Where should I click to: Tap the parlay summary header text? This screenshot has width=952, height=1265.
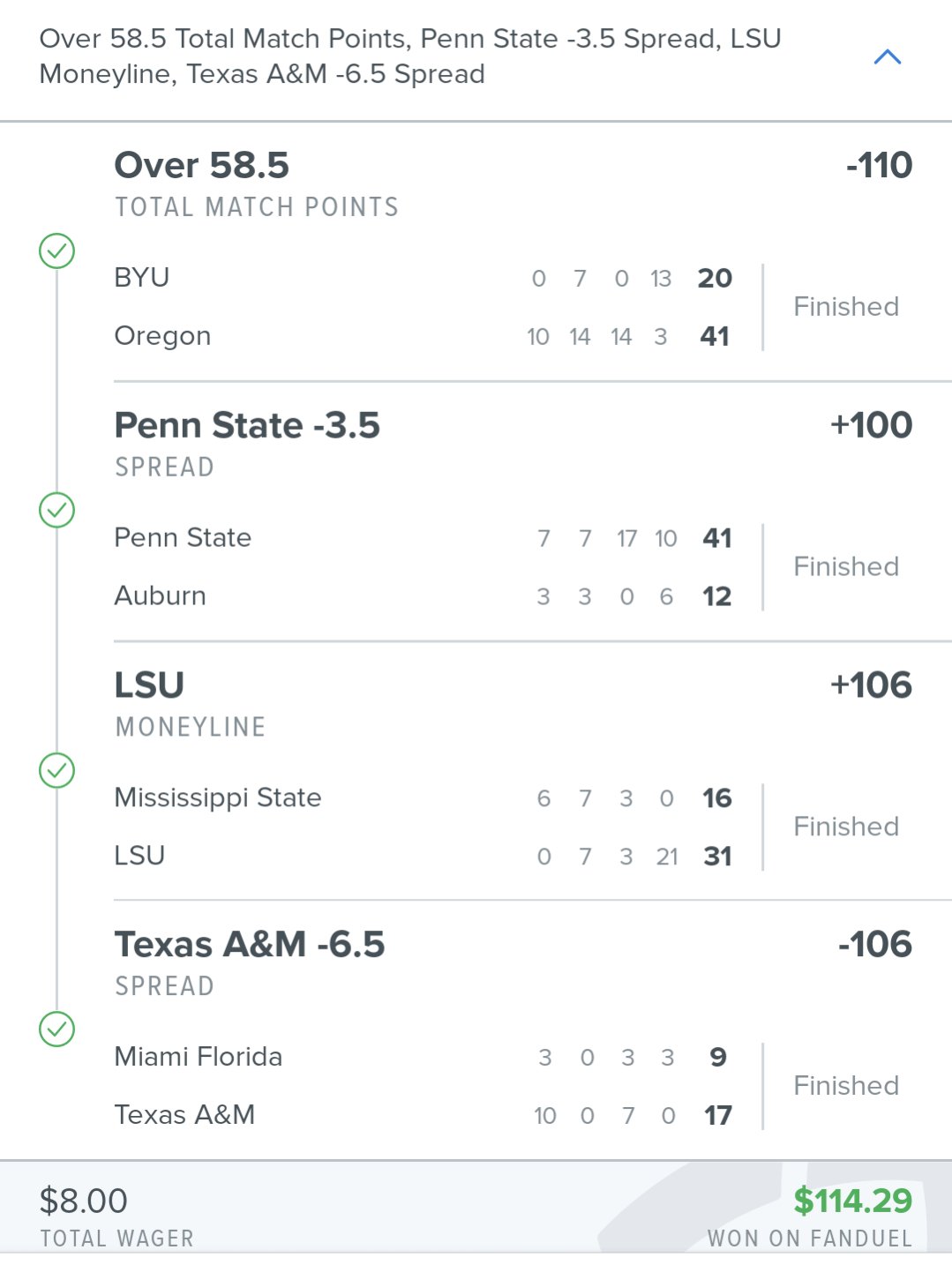pyautogui.click(x=410, y=56)
